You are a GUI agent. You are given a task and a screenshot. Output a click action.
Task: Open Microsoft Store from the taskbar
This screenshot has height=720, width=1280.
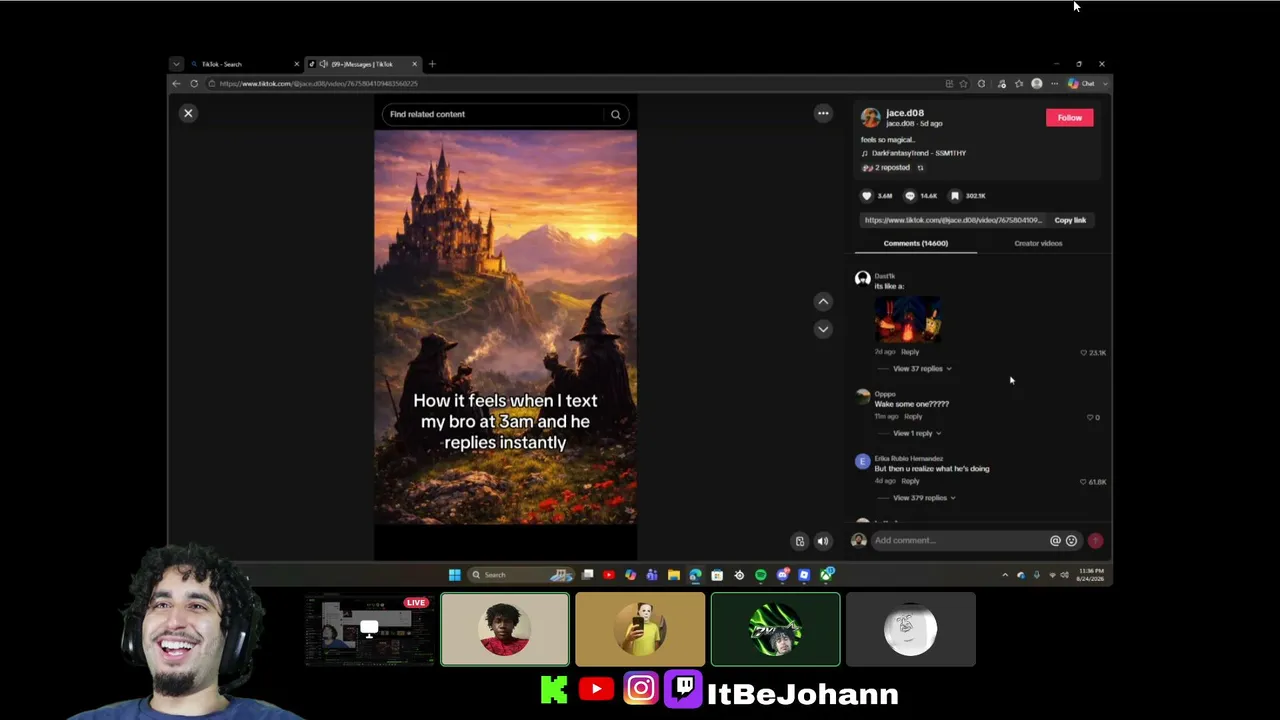pyautogui.click(x=717, y=575)
